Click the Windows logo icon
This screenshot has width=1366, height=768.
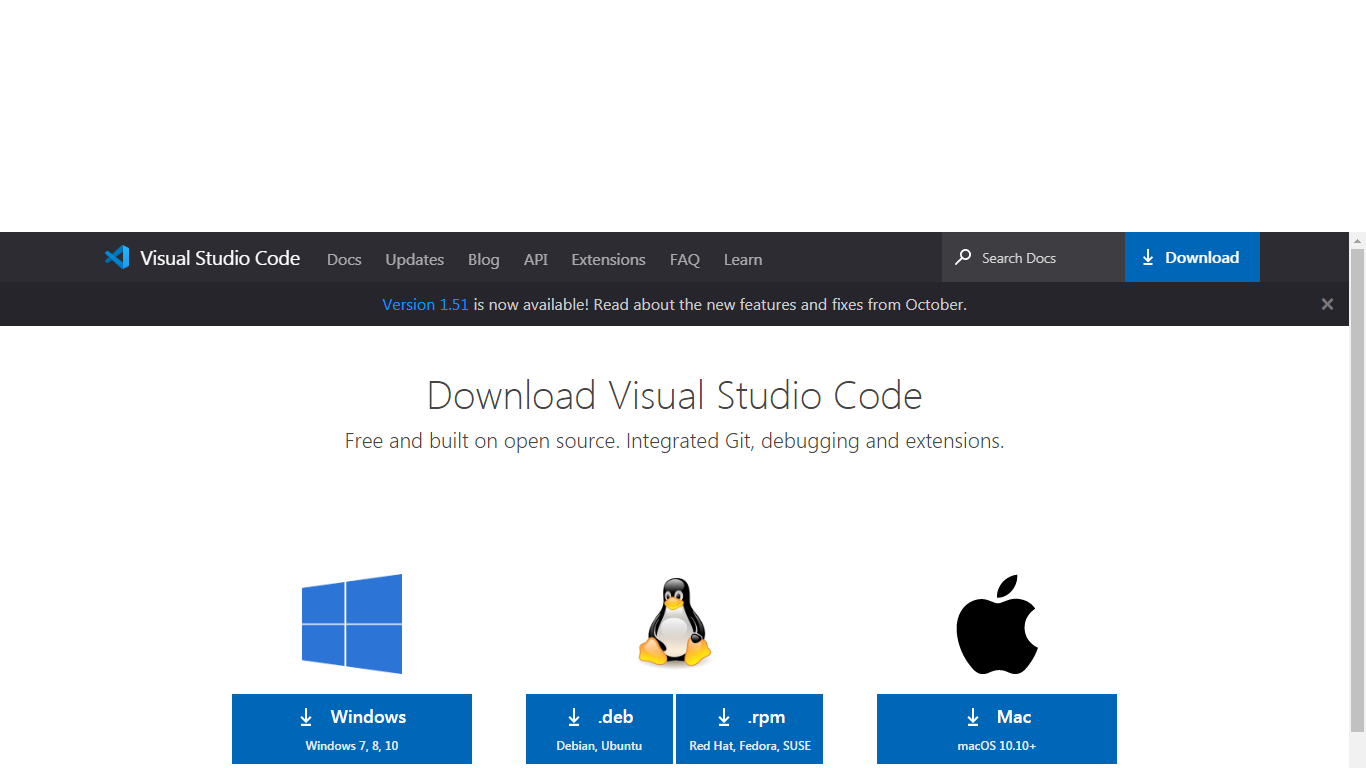pyautogui.click(x=352, y=623)
